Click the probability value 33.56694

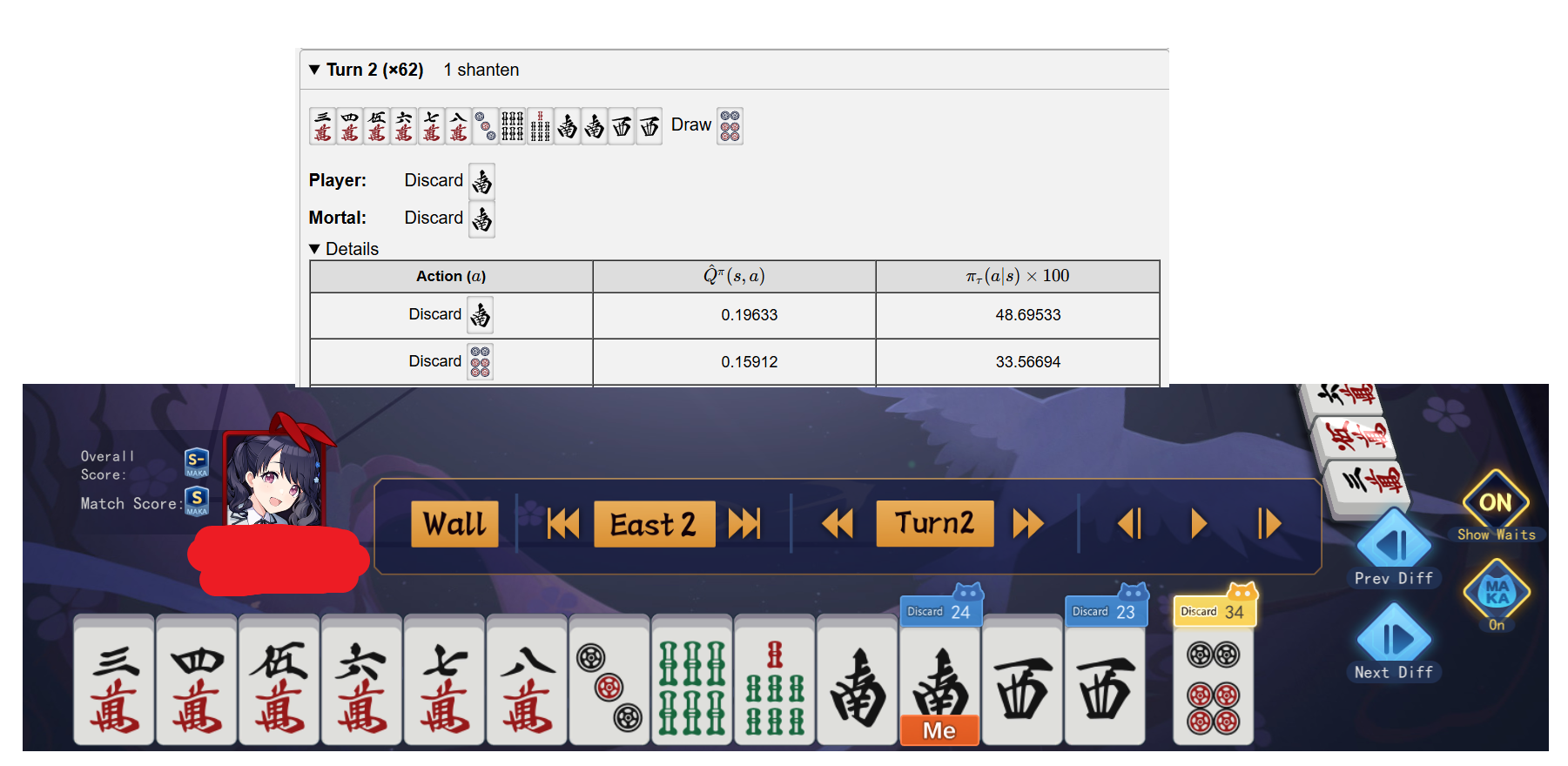(1028, 362)
